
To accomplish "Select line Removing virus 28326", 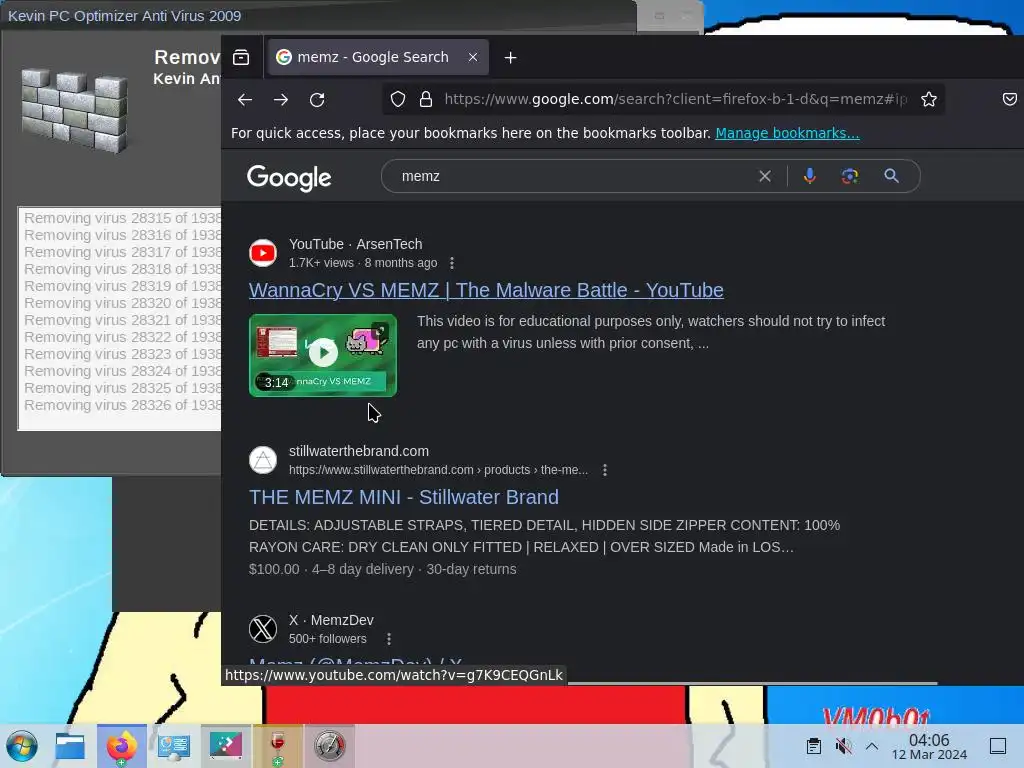I will click(x=122, y=405).
